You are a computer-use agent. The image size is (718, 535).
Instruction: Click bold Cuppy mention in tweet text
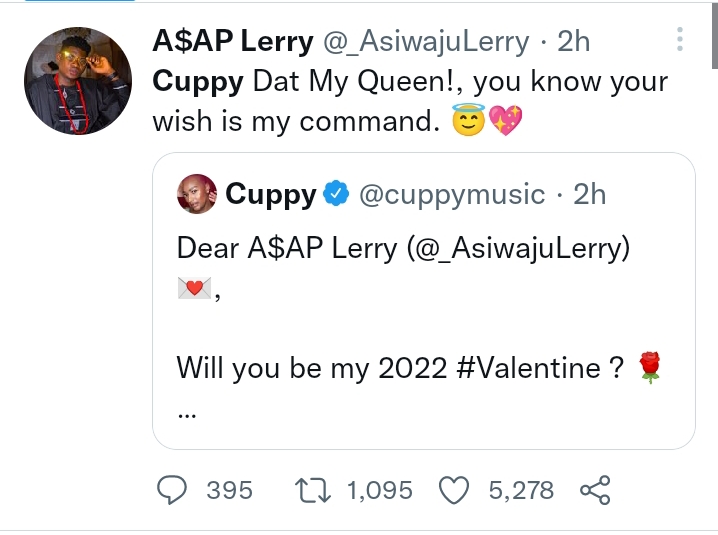click(x=198, y=82)
